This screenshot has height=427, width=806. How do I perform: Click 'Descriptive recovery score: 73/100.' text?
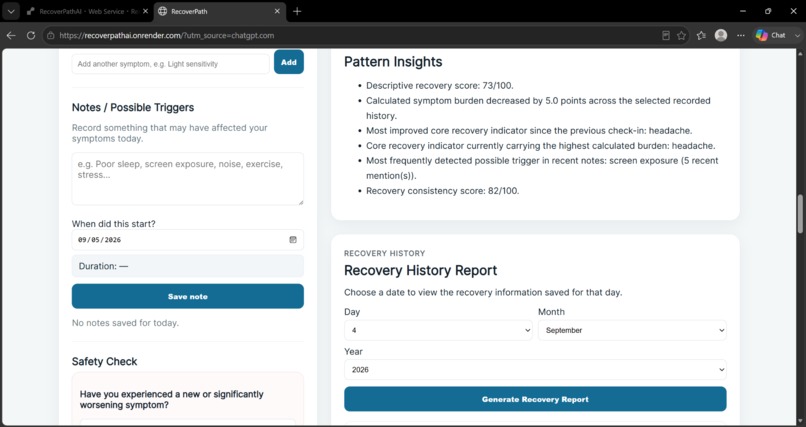tap(439, 86)
